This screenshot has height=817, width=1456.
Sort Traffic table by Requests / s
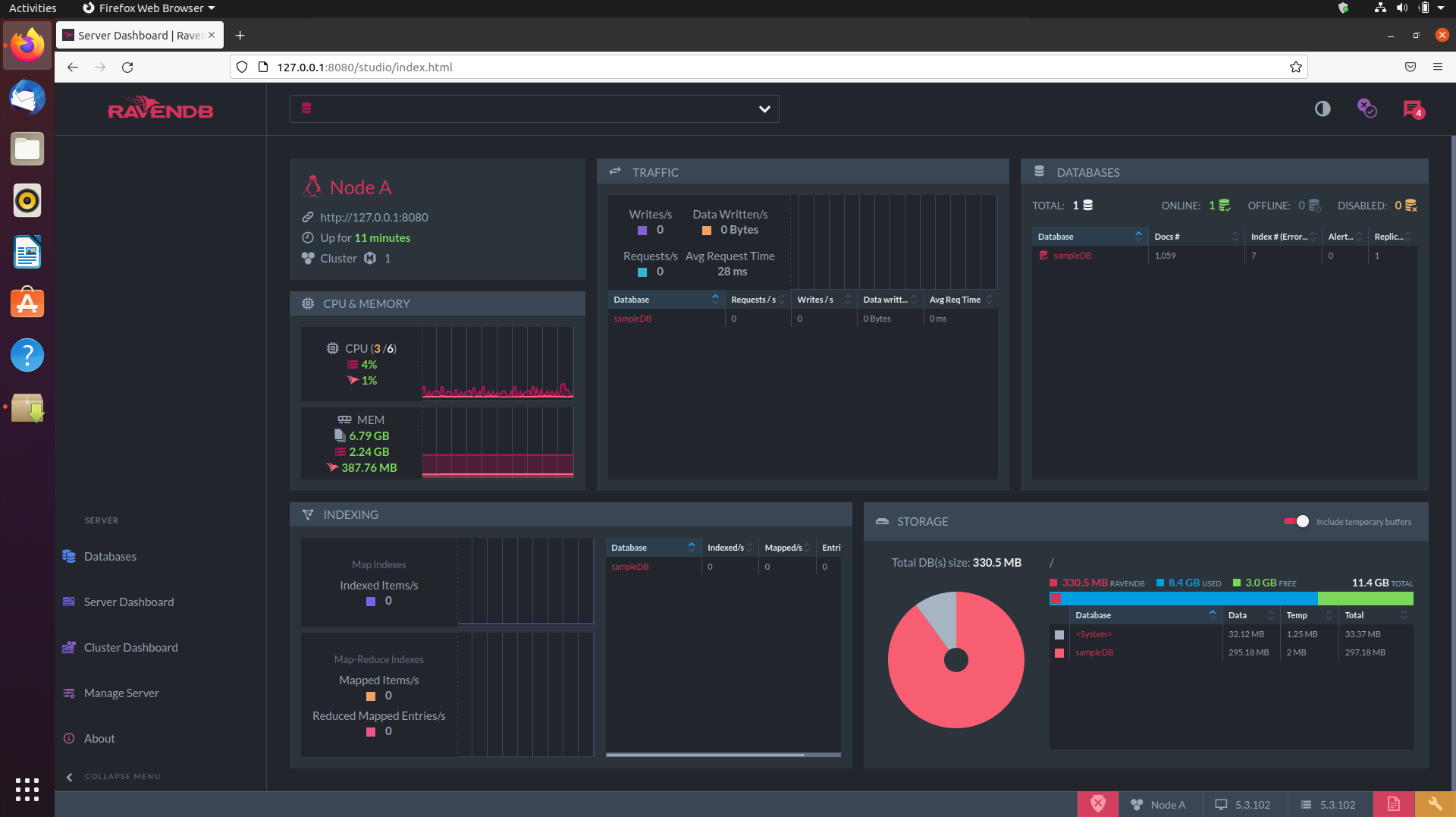pyautogui.click(x=758, y=300)
